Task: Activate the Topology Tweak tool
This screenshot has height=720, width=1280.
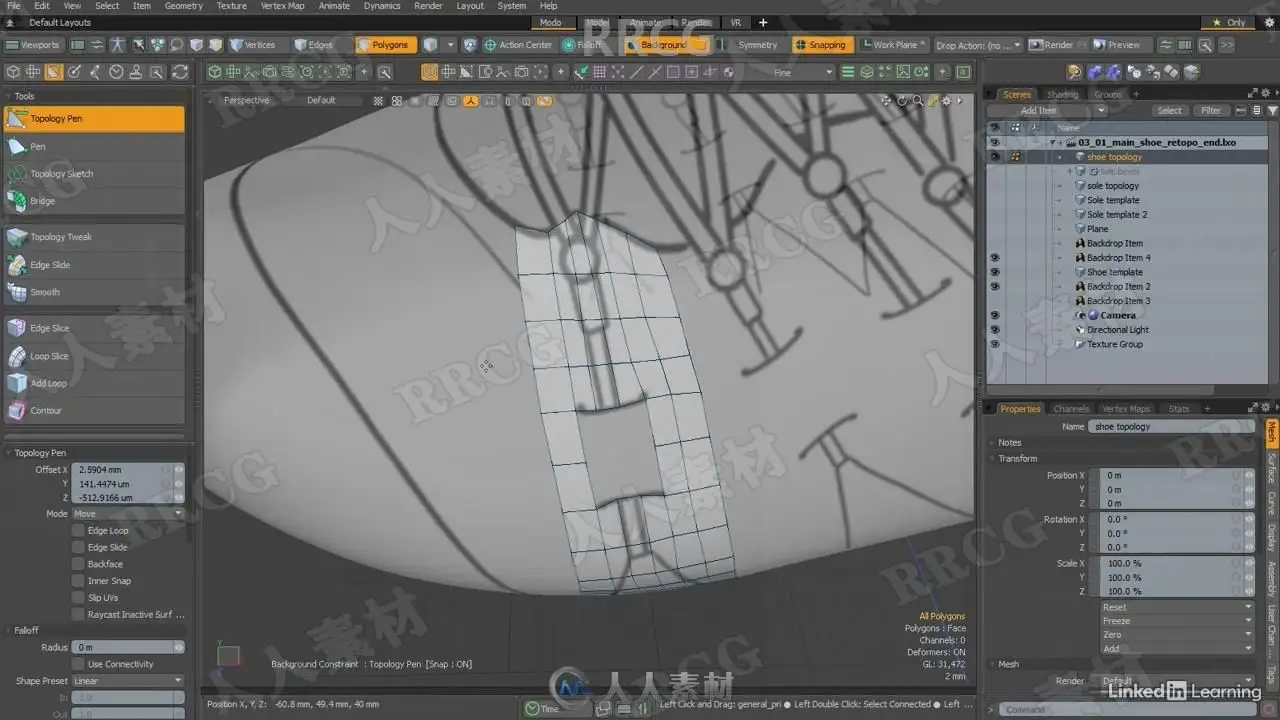Action: pos(94,237)
